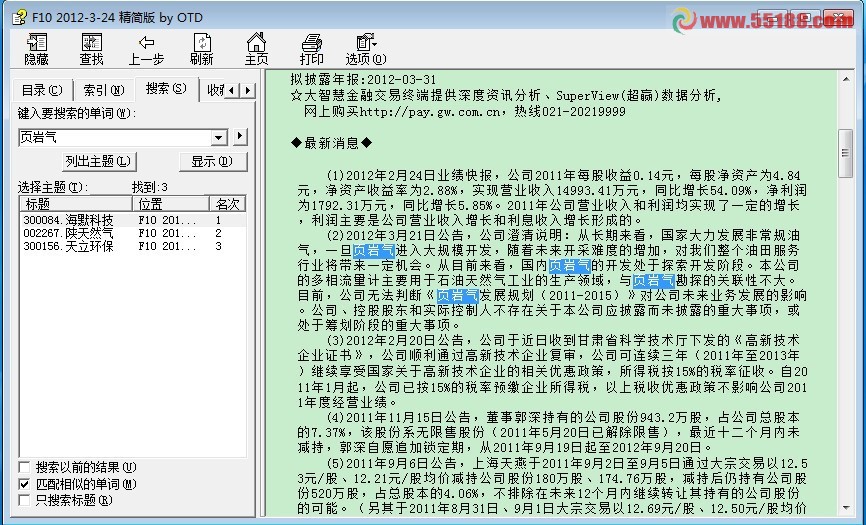Image resolution: width=866 pixels, height=525 pixels.
Task: Select the 搜索 (Search) tab
Action: pos(166,89)
